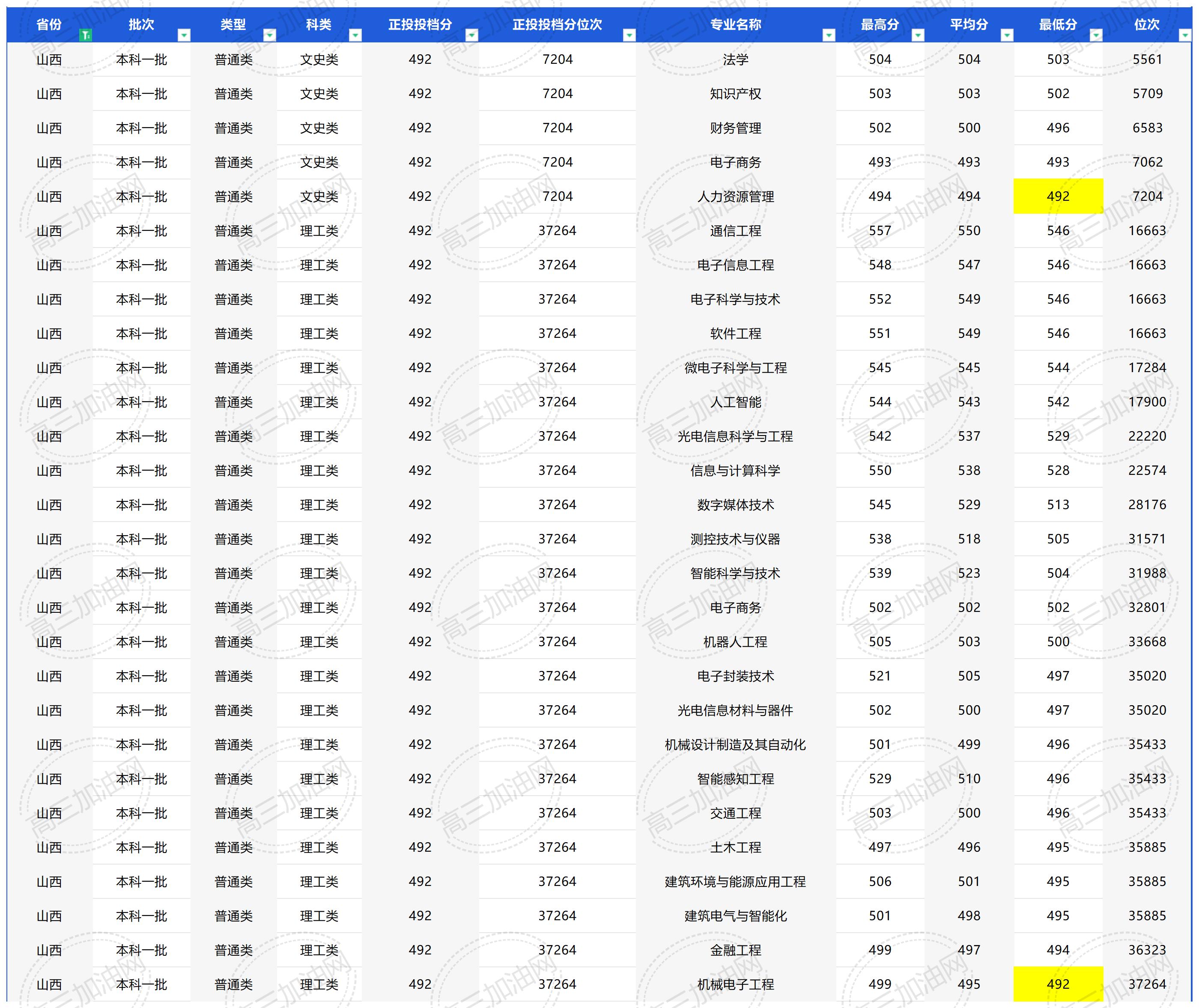Image resolution: width=1199 pixels, height=1008 pixels.
Task: Click the 金融工程 major cell
Action: [x=736, y=950]
